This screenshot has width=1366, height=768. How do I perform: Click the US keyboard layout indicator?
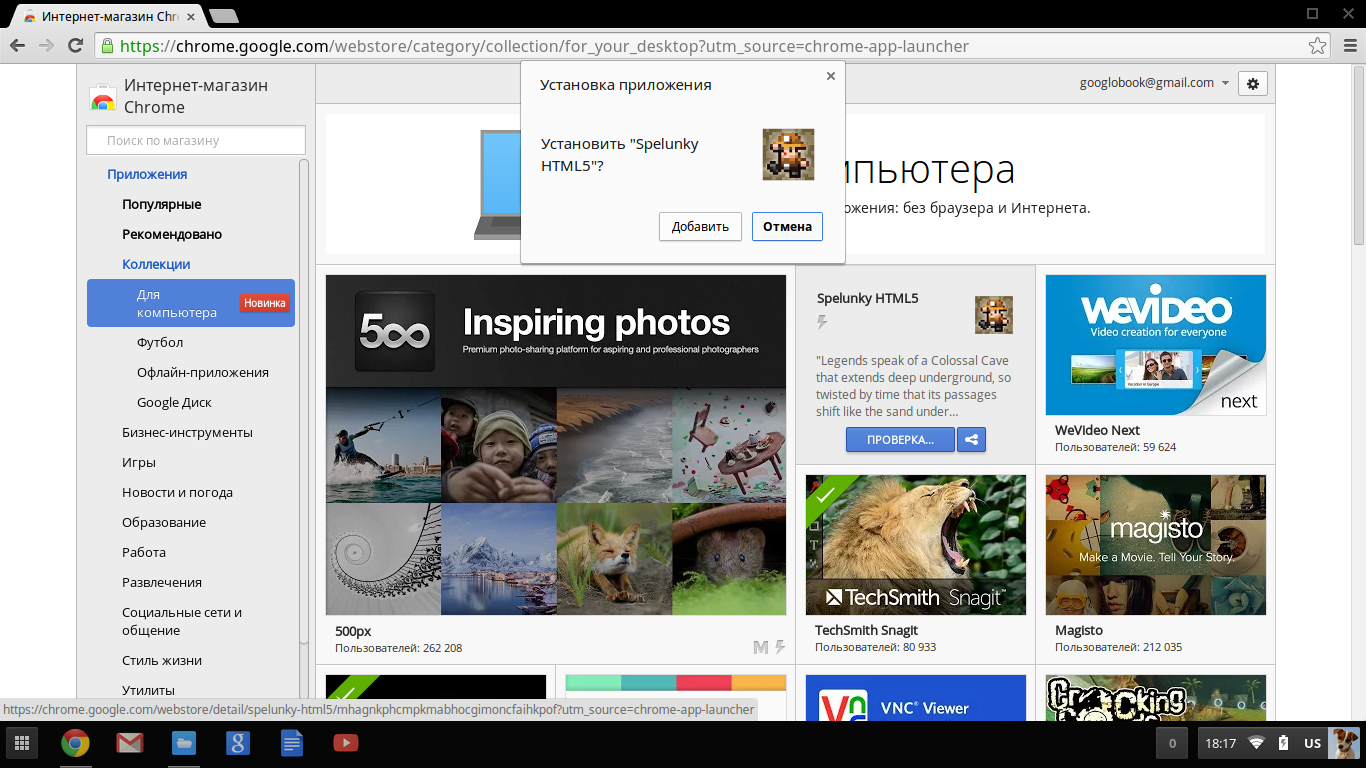tap(1312, 743)
